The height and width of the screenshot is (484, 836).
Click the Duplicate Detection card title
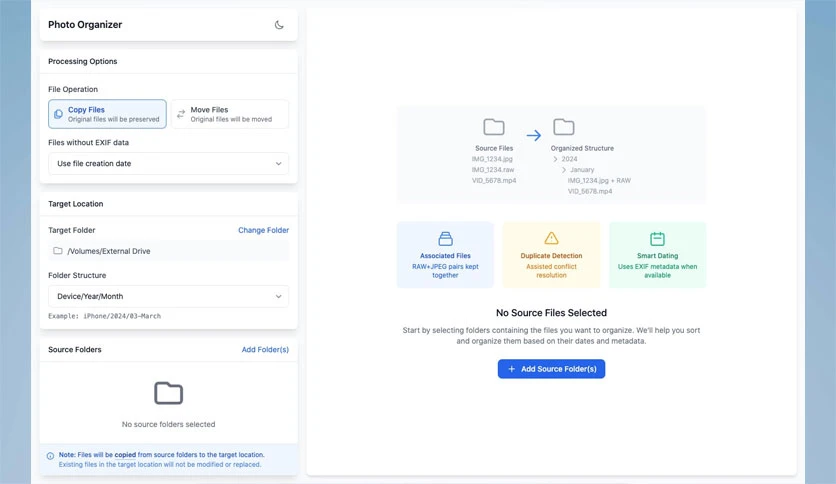[x=551, y=256]
